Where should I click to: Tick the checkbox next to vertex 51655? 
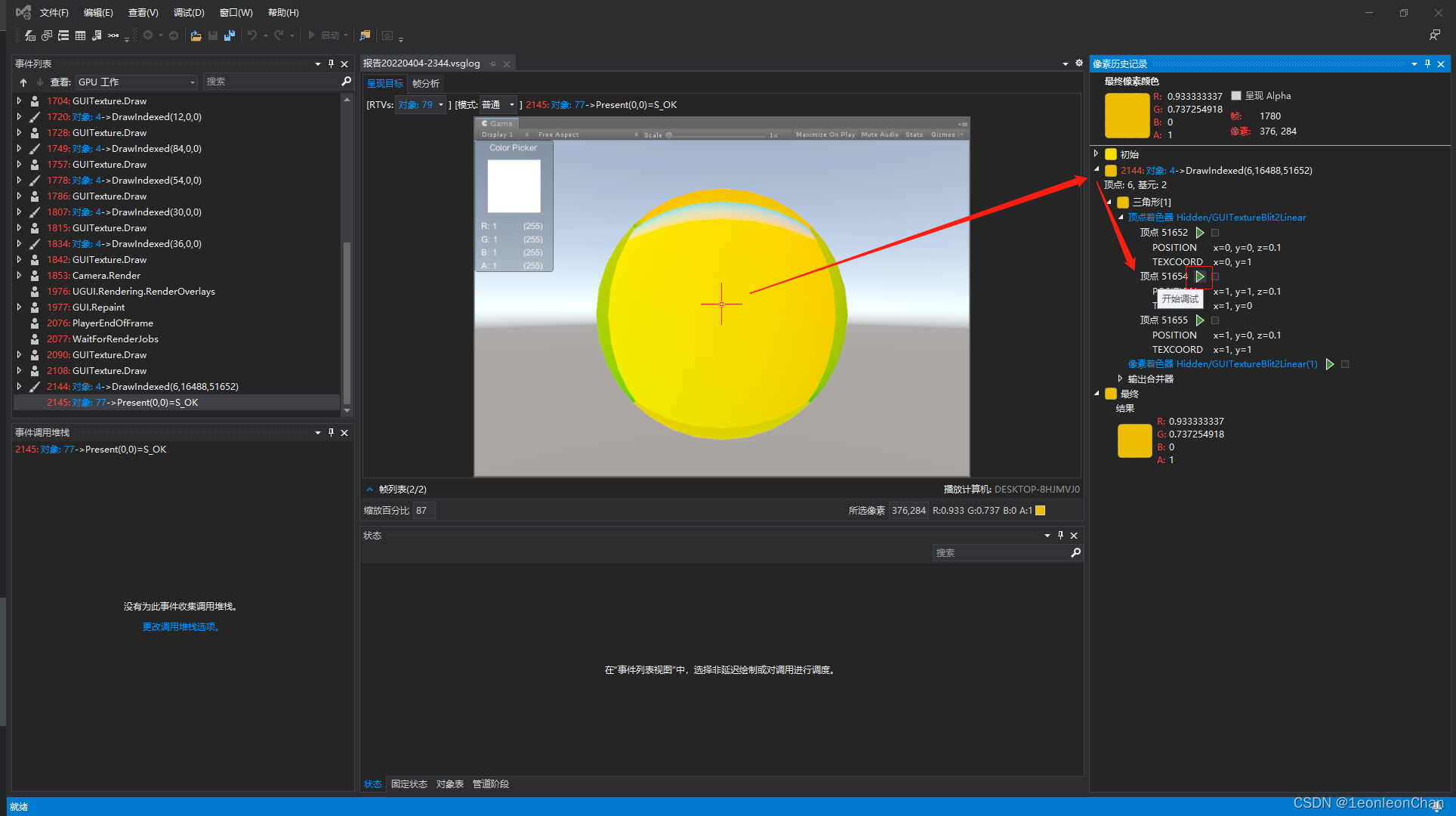(x=1215, y=320)
